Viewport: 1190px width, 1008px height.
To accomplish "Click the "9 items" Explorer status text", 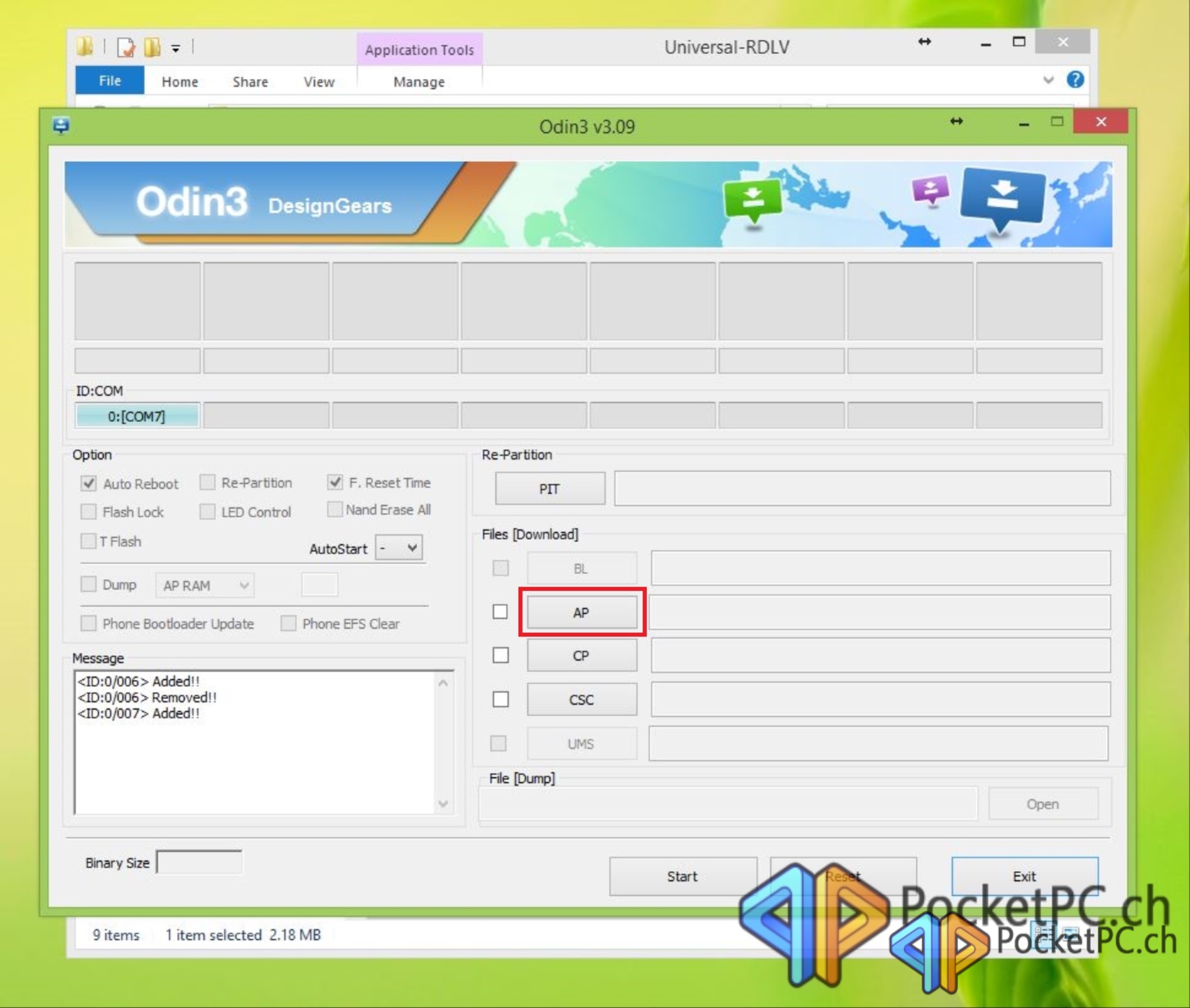I will (x=116, y=935).
